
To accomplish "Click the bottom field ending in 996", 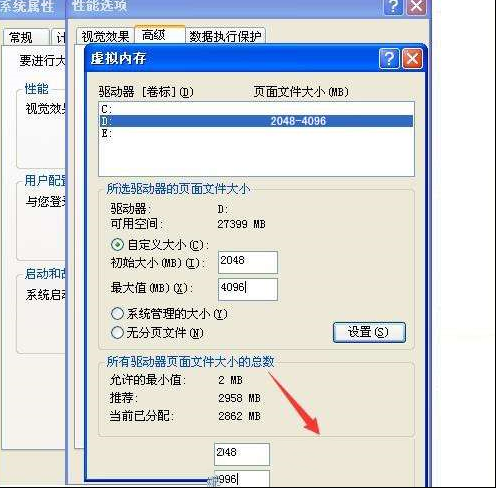I will coord(242,479).
